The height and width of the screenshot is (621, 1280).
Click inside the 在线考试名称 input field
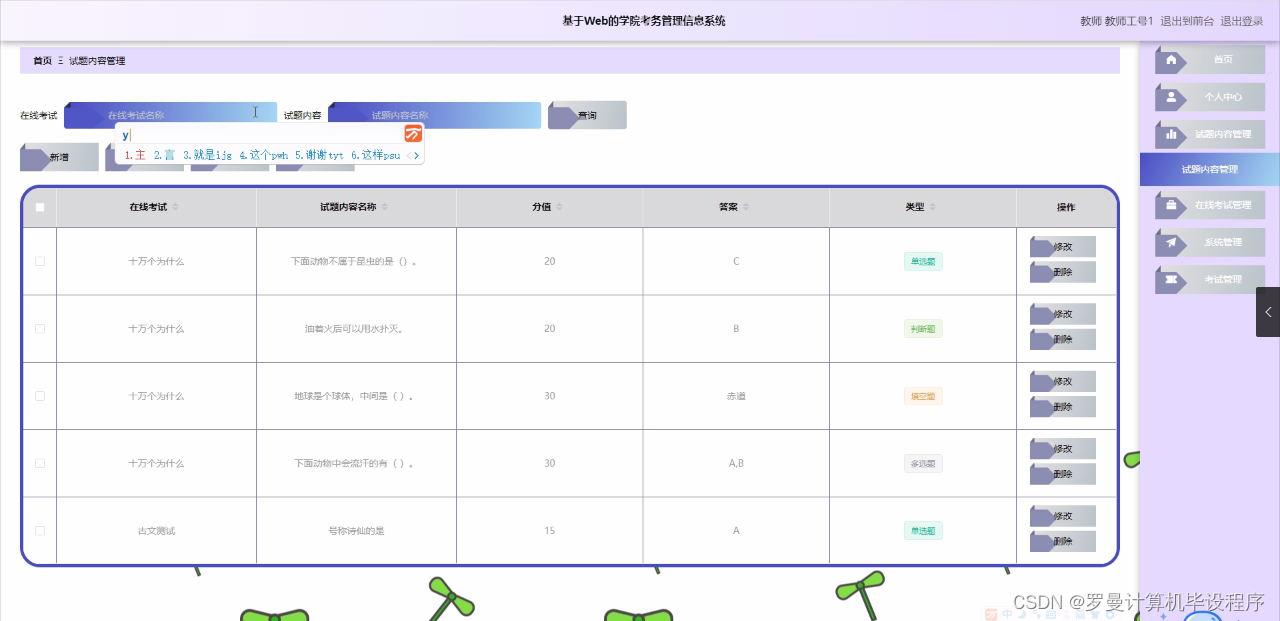point(170,115)
